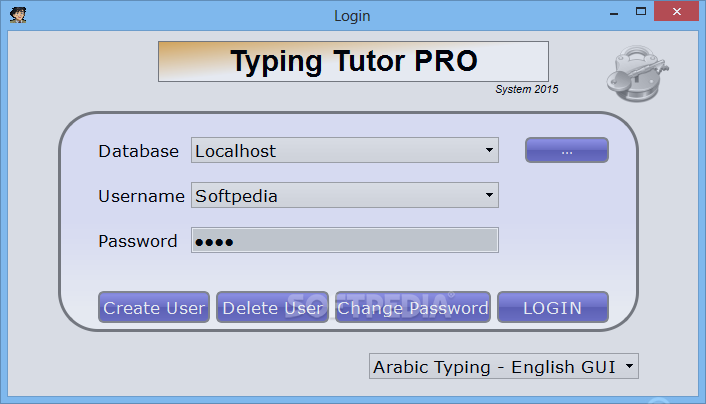Viewport: 706px width, 404px height.
Task: Minimize the Login window
Action: 614,12
